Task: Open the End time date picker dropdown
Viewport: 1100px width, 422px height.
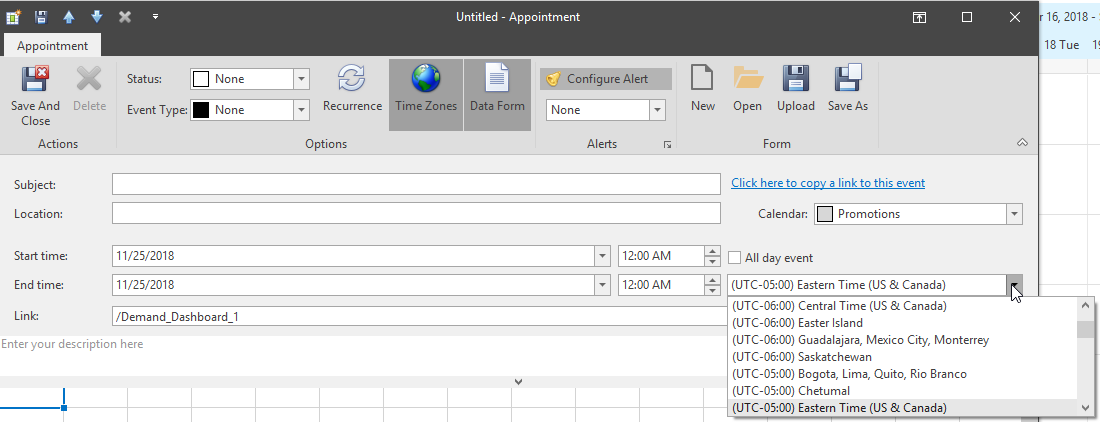Action: pyautogui.click(x=603, y=285)
